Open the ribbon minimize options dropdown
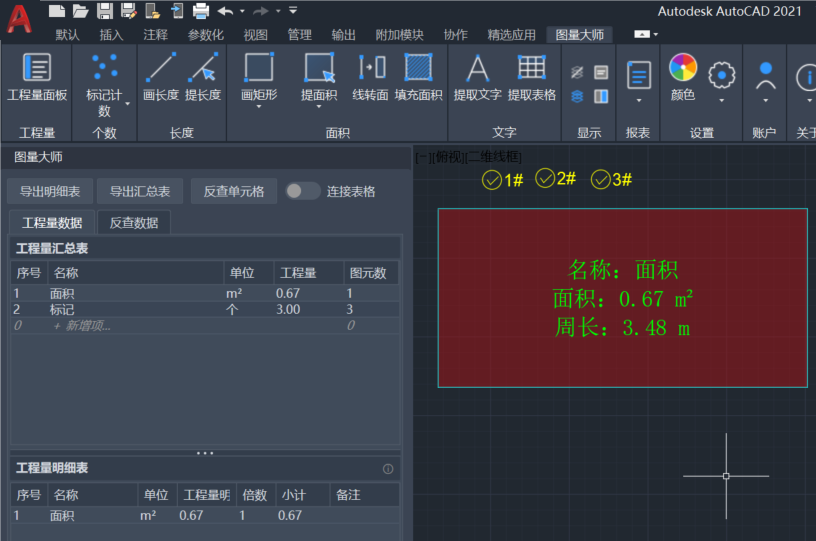 [656, 34]
